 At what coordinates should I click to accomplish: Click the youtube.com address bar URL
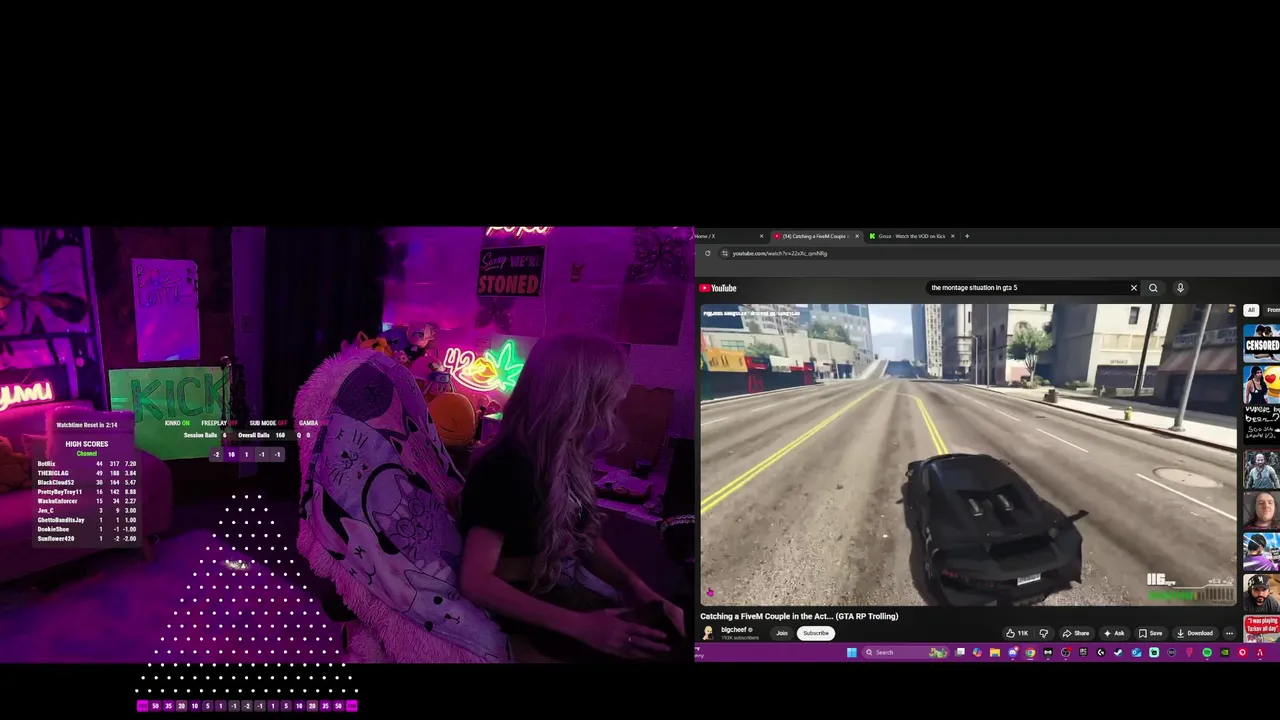coord(780,253)
